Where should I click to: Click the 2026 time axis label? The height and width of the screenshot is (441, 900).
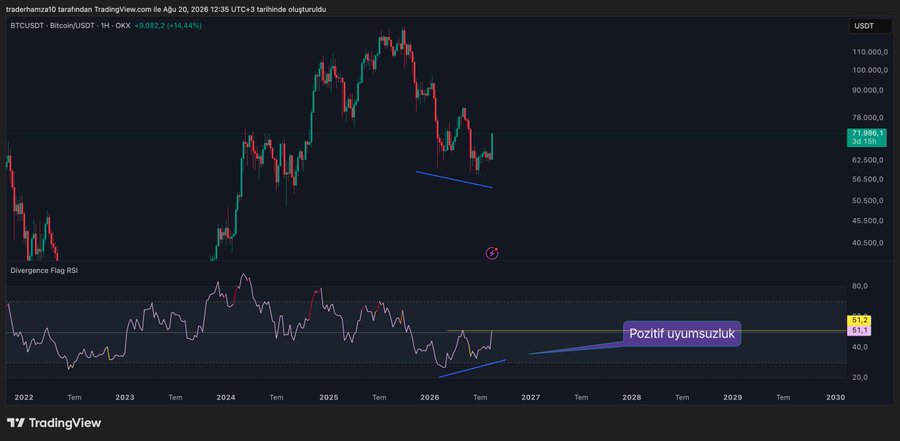click(x=429, y=397)
